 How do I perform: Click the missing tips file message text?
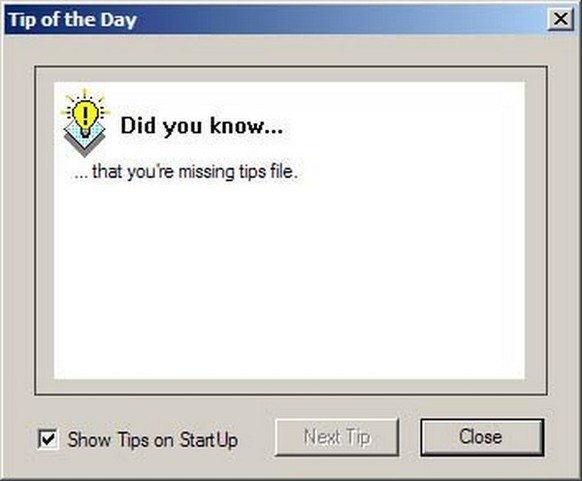click(186, 172)
